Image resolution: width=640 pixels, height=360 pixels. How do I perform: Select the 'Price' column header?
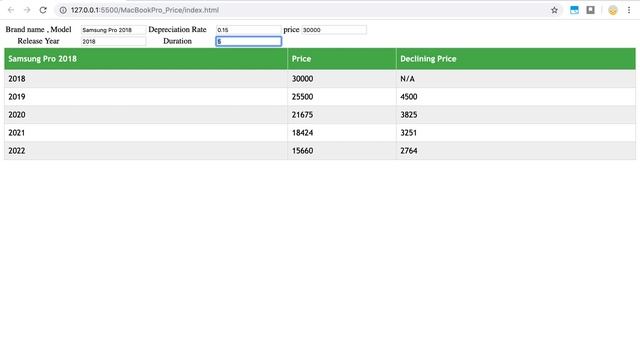pos(342,59)
